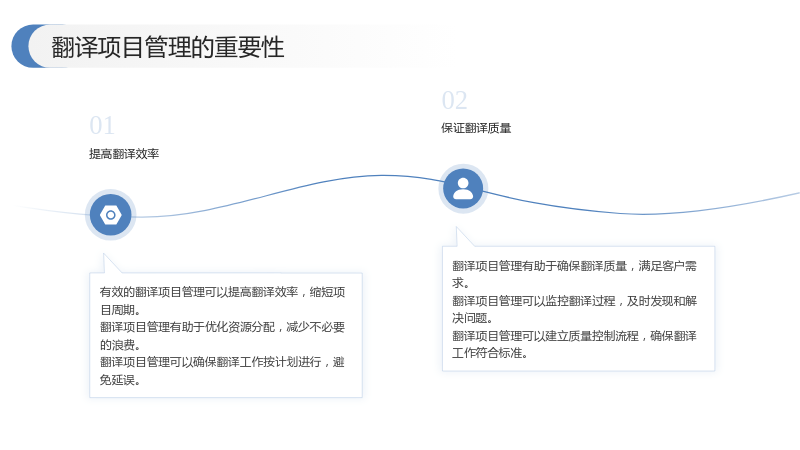Click the text 工作符合标准 in right box

click(x=489, y=353)
